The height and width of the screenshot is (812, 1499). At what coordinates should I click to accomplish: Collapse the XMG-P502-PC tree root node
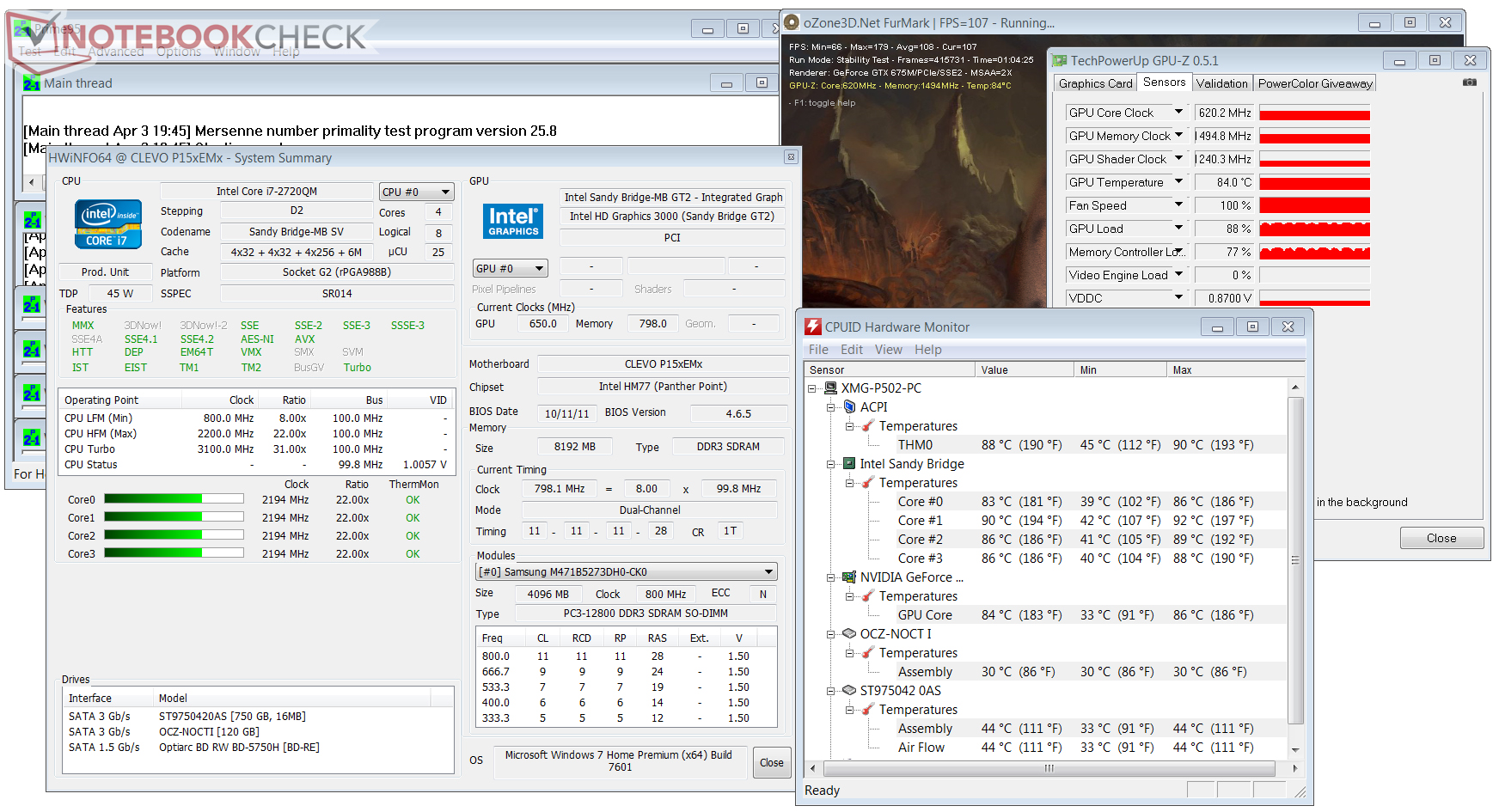812,388
